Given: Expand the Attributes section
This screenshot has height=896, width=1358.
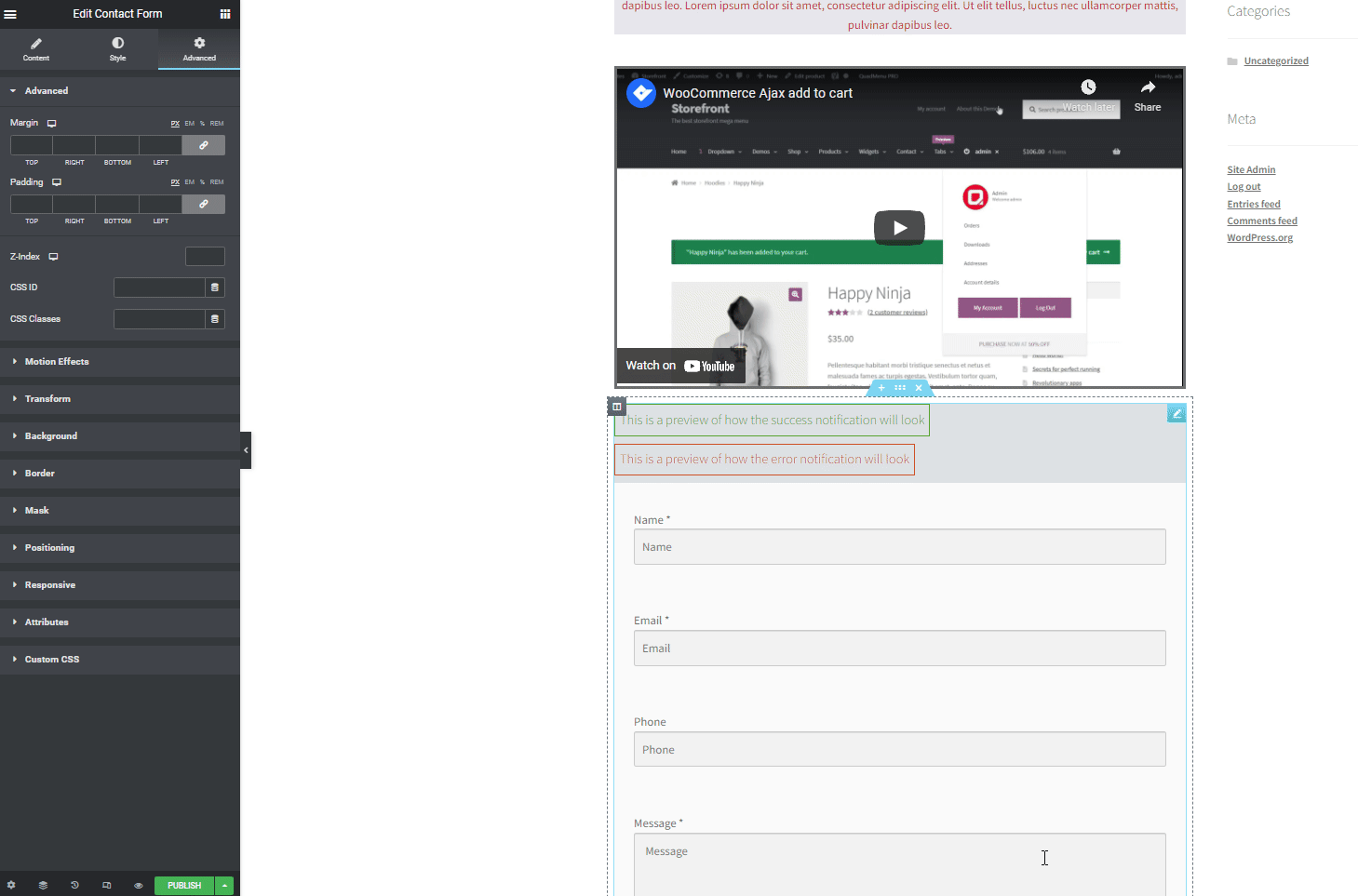Looking at the screenshot, I should click(120, 622).
